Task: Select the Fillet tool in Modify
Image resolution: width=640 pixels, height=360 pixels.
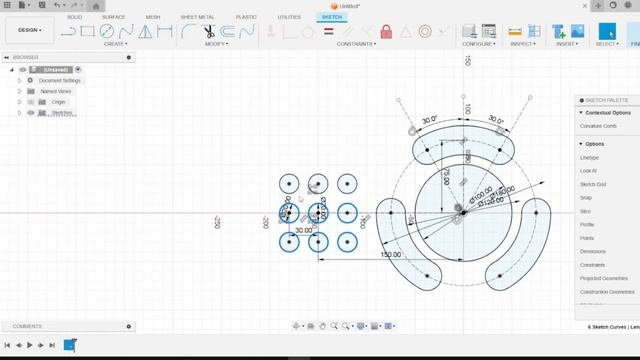Action: [188, 31]
